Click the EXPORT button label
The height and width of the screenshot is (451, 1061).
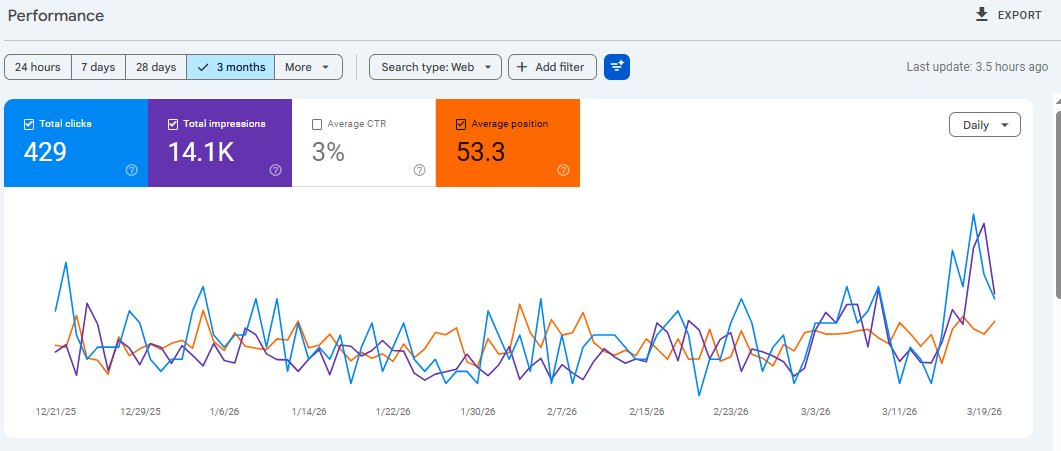(x=1020, y=15)
